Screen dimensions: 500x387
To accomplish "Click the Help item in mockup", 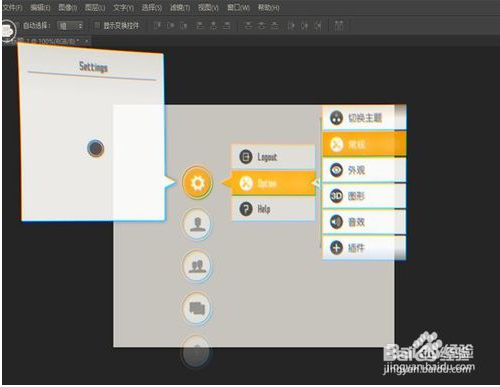I will [273, 209].
